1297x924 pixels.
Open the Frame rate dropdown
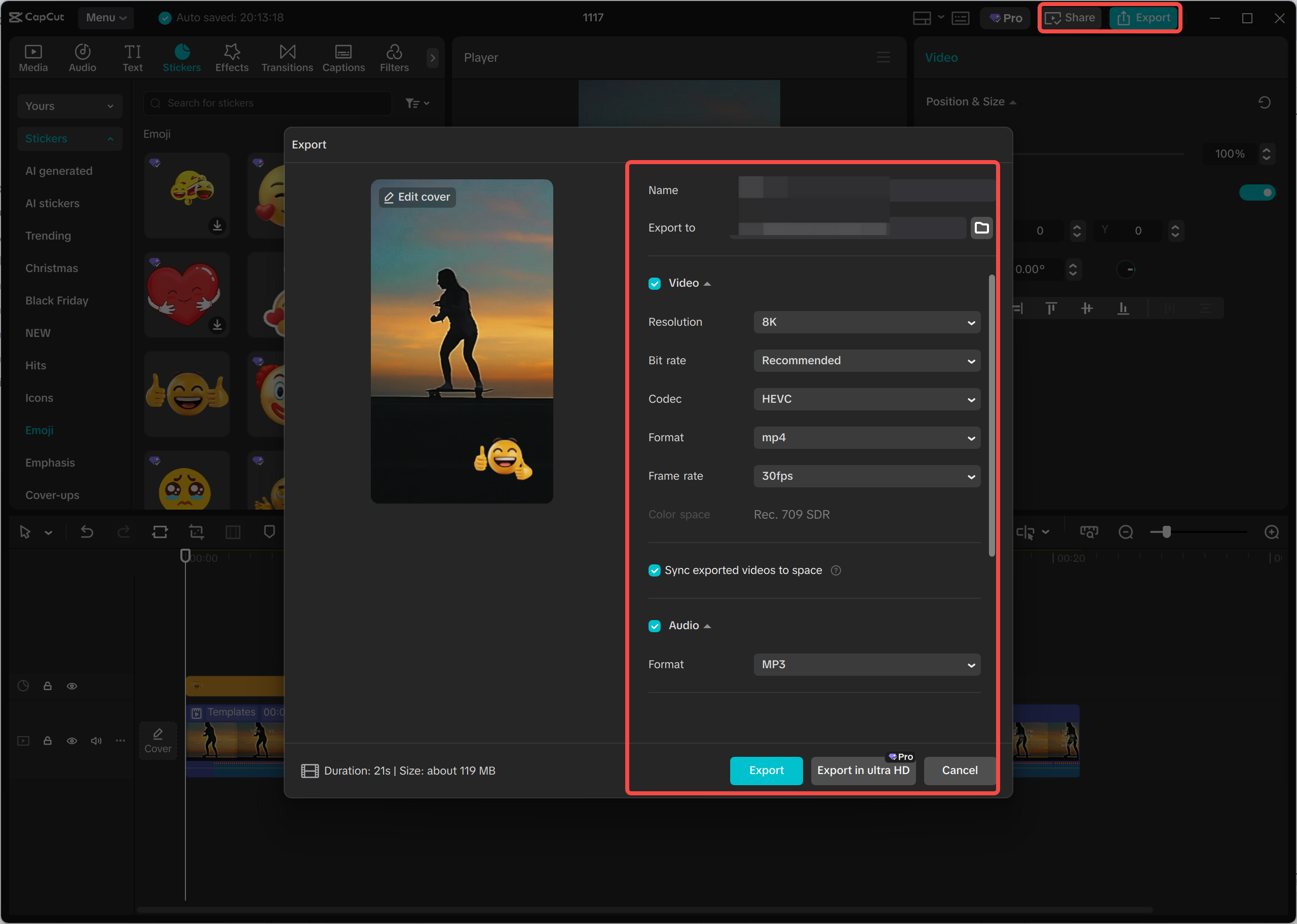point(866,476)
